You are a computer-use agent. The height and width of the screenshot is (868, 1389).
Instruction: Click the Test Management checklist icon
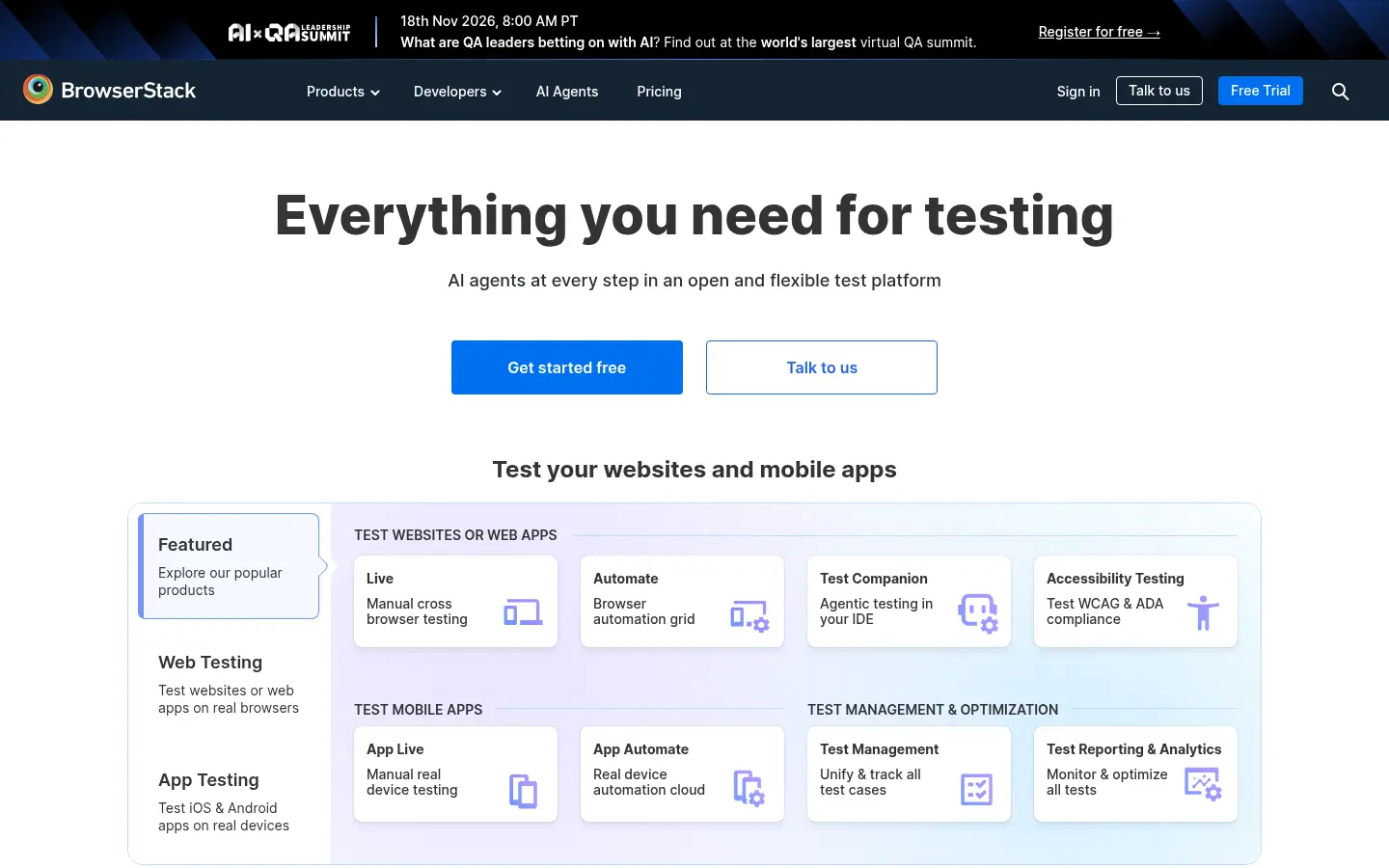pos(976,789)
